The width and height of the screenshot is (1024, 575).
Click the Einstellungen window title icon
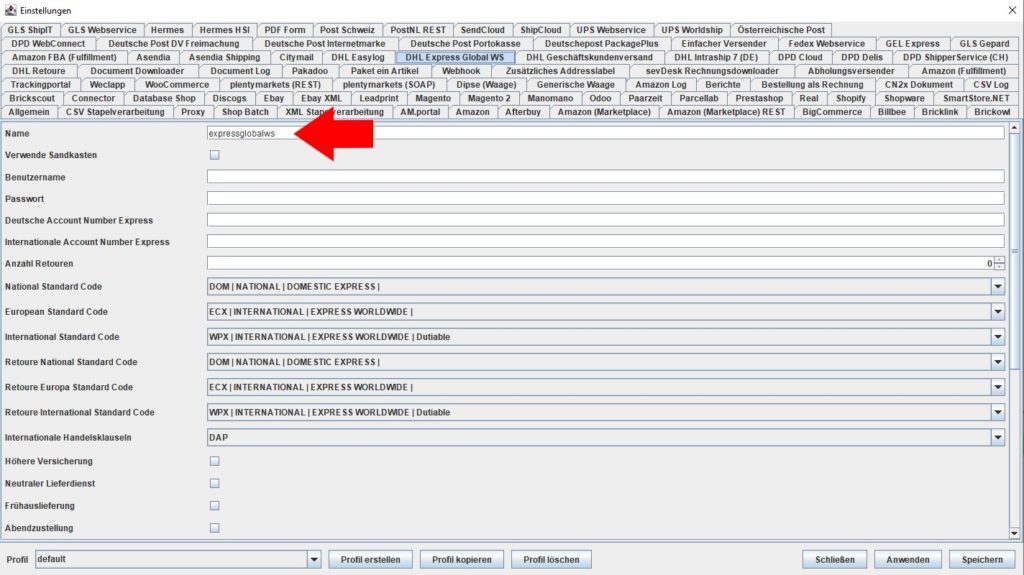(x=10, y=10)
